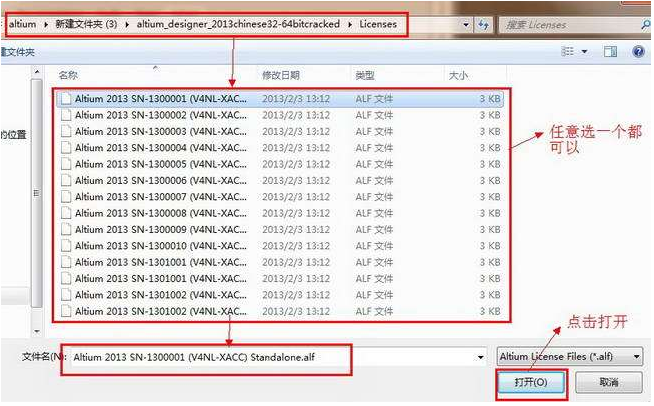
Task: Click file icon of Altium 2013 SN-1300002
Action: [65, 115]
